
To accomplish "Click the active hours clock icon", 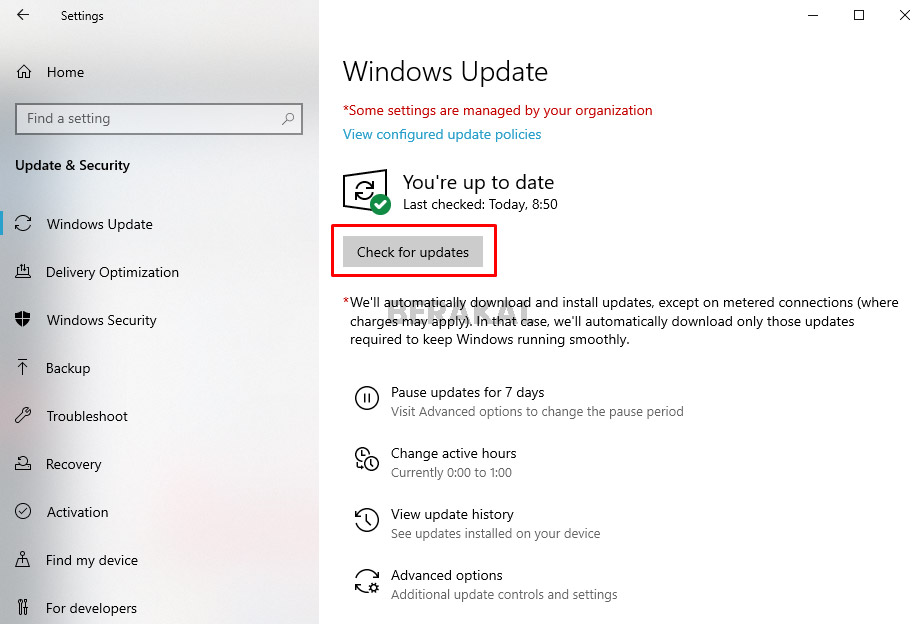I will point(366,459).
